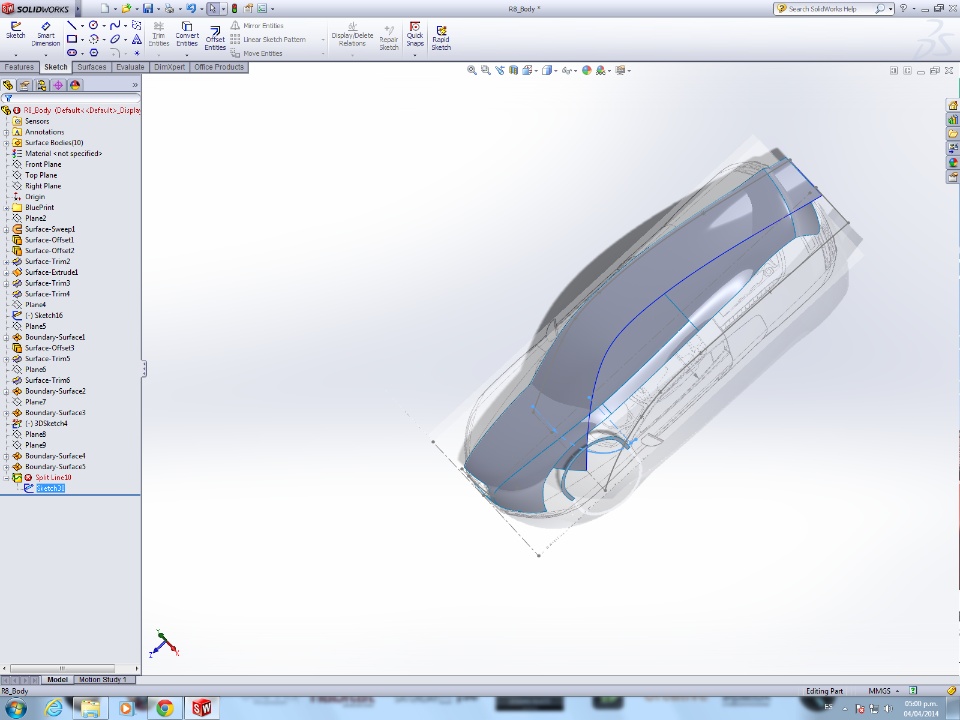Collapse the Split Line10 feature node
Viewport: 960px width, 720px height.
6,478
